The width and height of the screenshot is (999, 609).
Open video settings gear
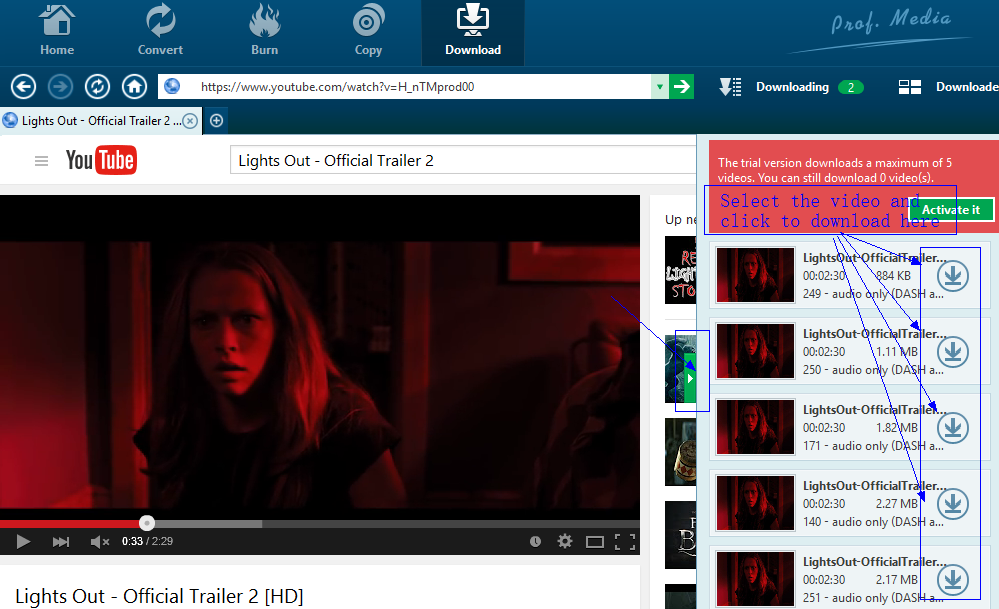coord(564,541)
